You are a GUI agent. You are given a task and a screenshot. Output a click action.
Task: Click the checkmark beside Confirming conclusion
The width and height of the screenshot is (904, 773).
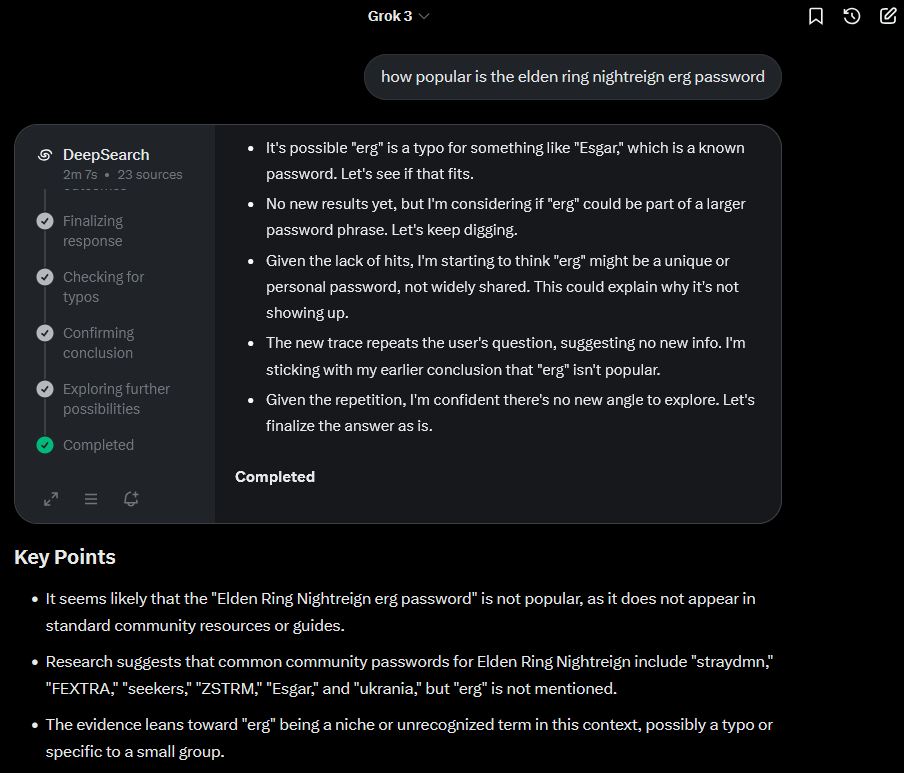click(45, 333)
